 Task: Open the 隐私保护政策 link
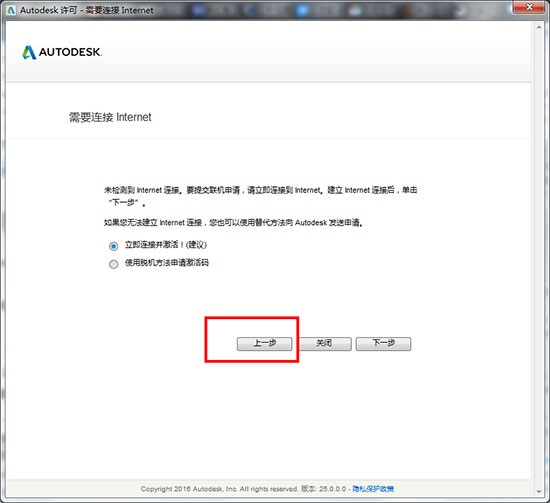(x=373, y=489)
